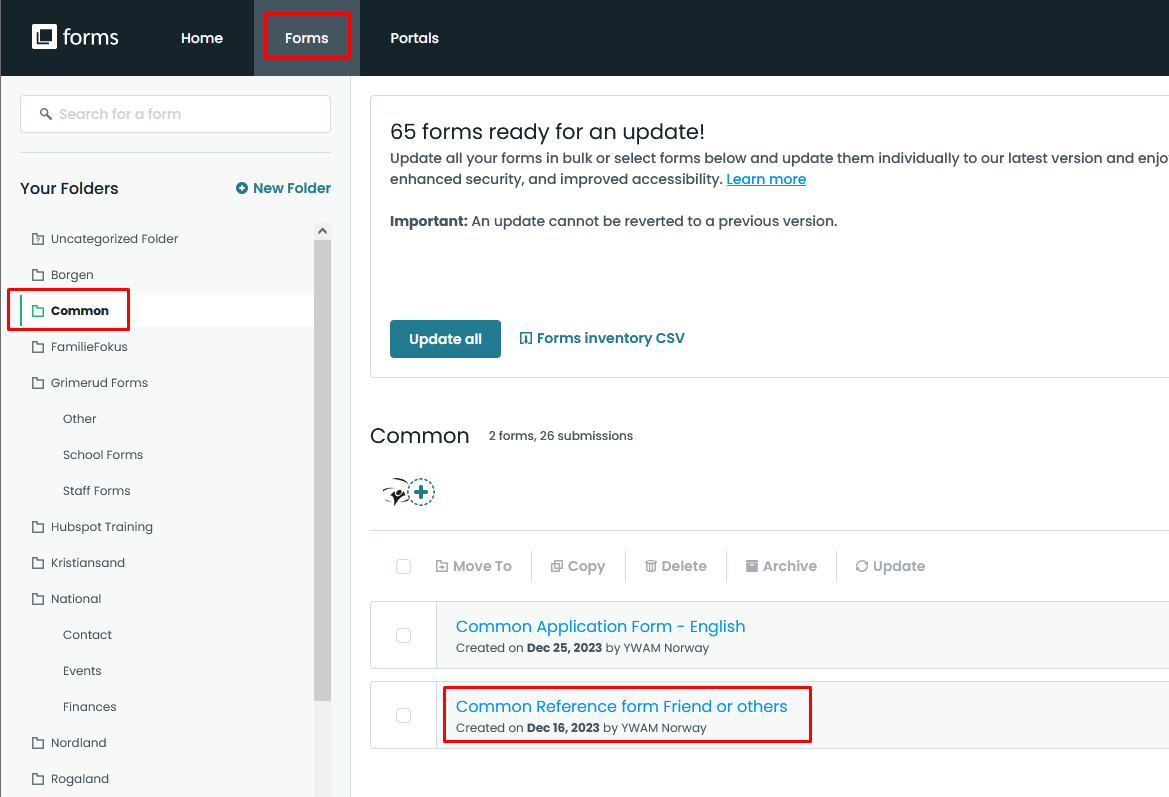The width and height of the screenshot is (1169, 797).
Task: Open the FamilieFokus folder
Action: tap(79, 347)
